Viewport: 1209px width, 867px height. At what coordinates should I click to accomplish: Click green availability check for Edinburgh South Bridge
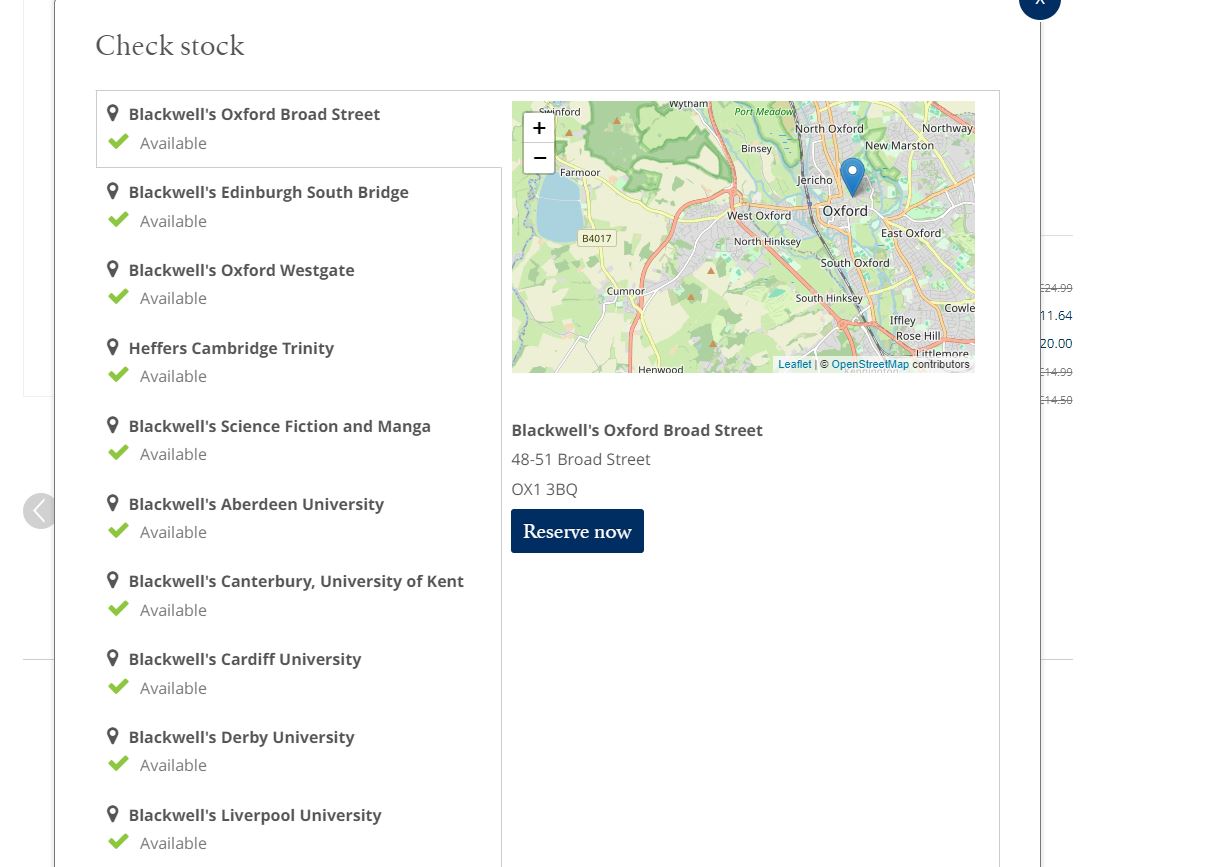[x=118, y=219]
